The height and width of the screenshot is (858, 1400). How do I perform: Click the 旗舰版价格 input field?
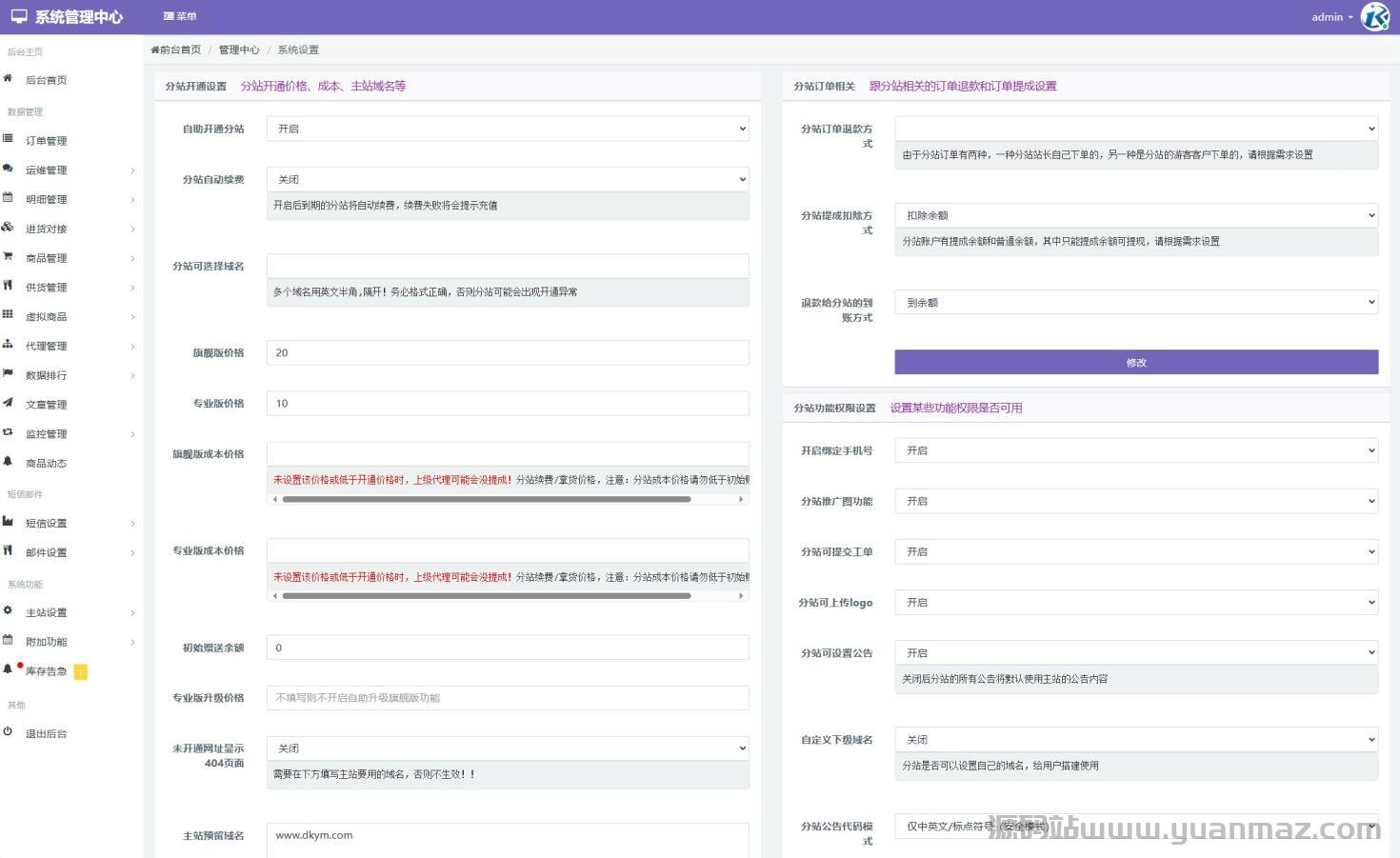pyautogui.click(x=508, y=352)
